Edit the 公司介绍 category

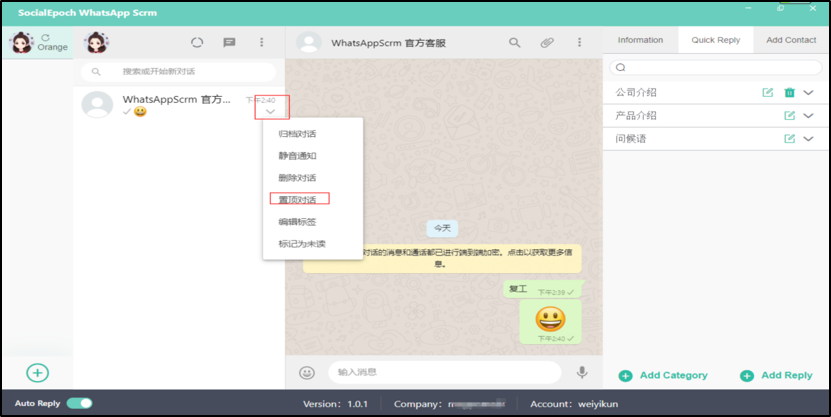tap(767, 92)
